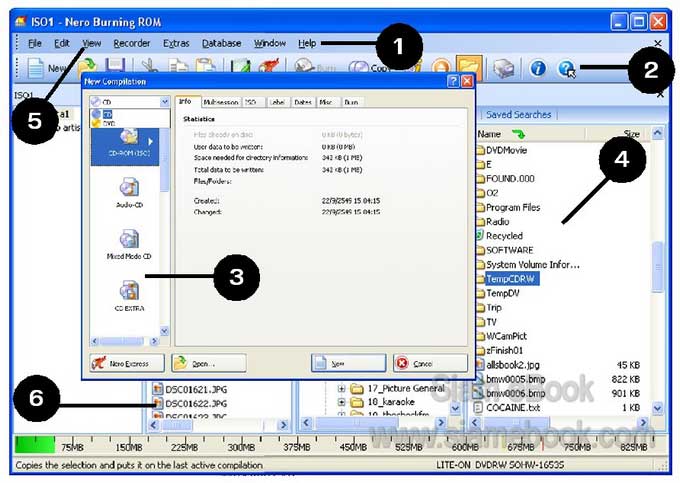Click the compilation type list scroll-right arrow
Image resolution: width=680 pixels, height=483 pixels.
click(154, 341)
